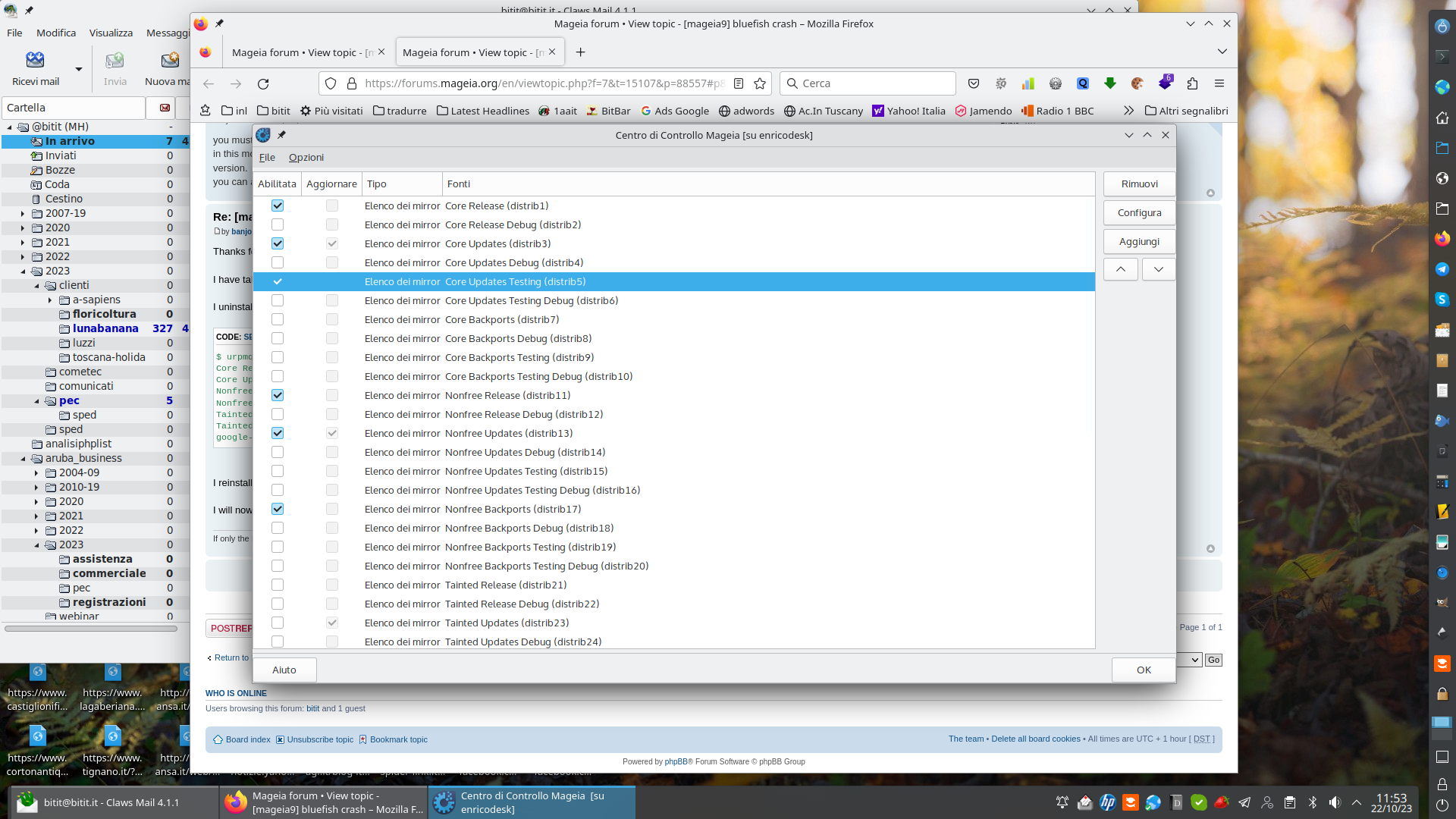Open Skype icon in right dock panel
Viewport: 1456px width, 819px height.
1442,300
